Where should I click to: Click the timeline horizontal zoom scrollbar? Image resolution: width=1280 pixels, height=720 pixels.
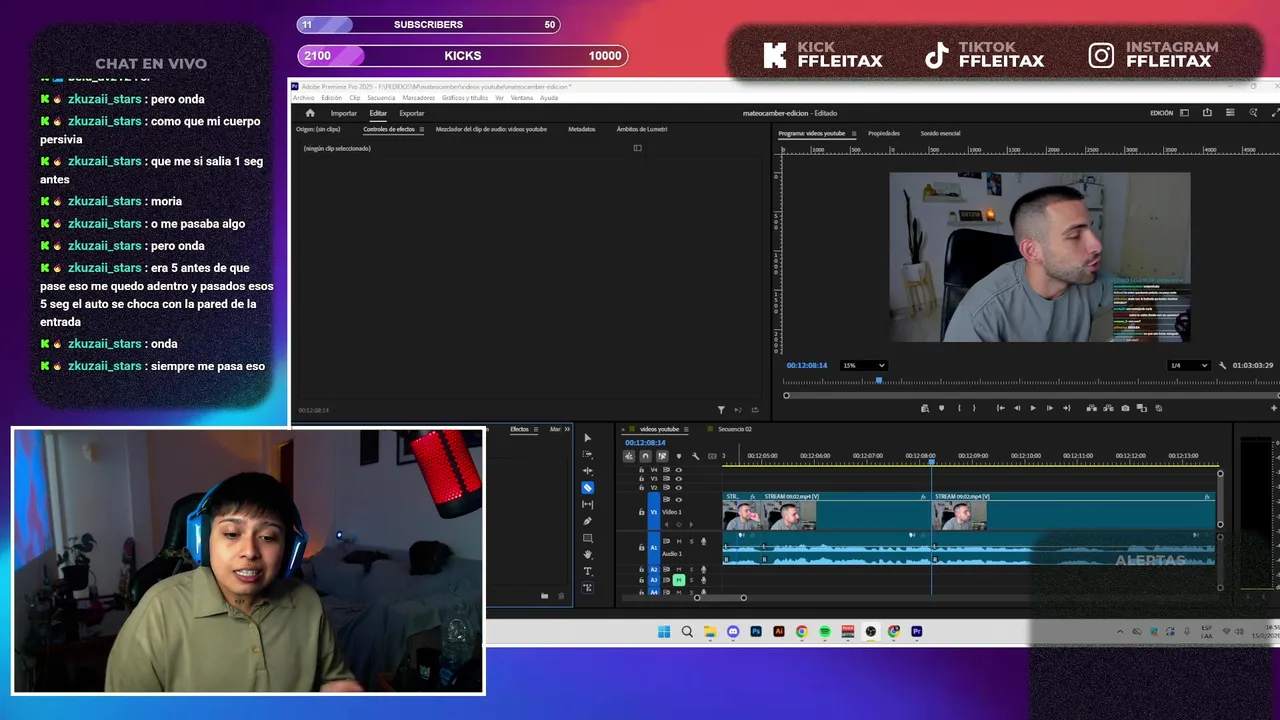[x=720, y=598]
